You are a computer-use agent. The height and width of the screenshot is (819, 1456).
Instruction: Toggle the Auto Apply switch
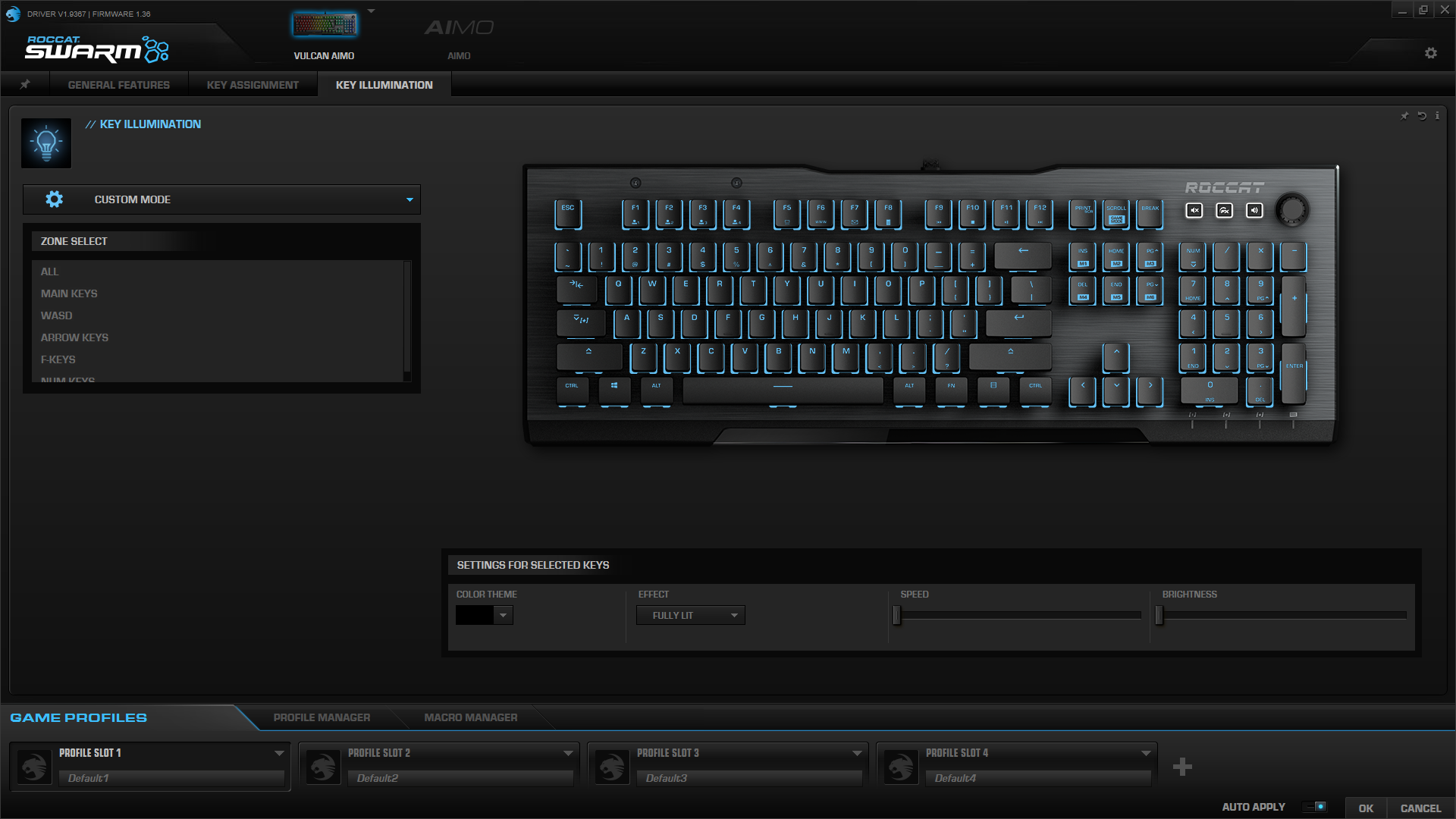(1315, 807)
